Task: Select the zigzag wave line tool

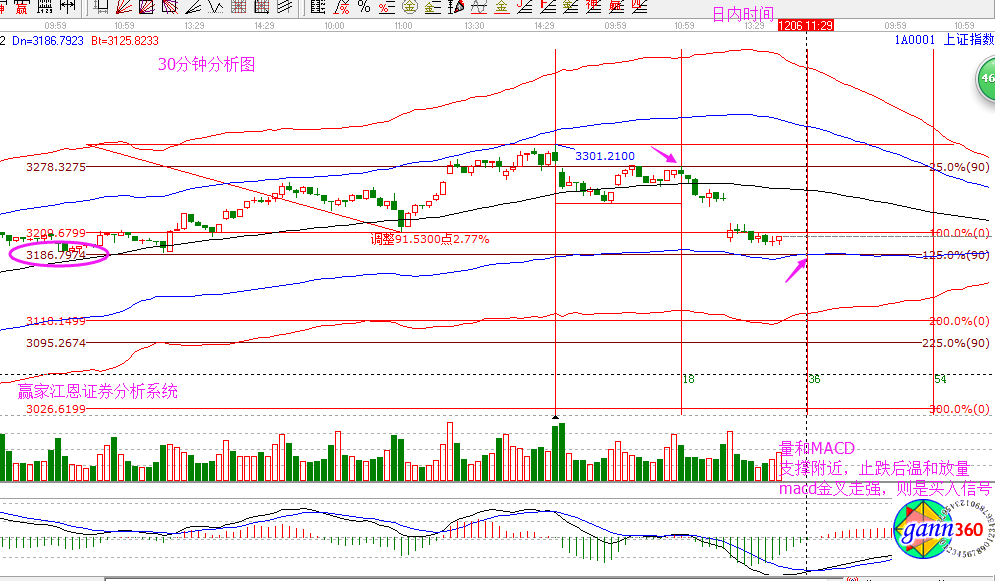Action: (216, 7)
